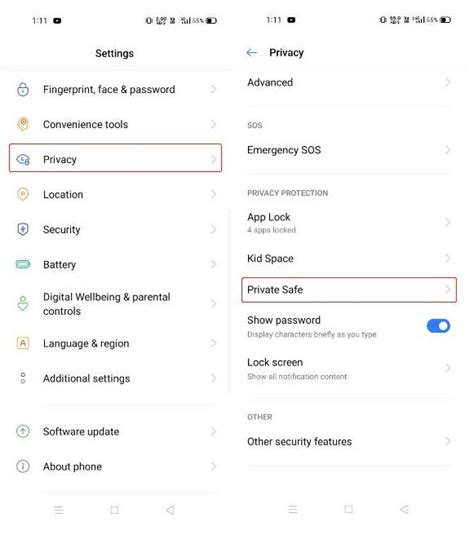
Task: Open the chevron next to App Lock
Action: click(448, 222)
